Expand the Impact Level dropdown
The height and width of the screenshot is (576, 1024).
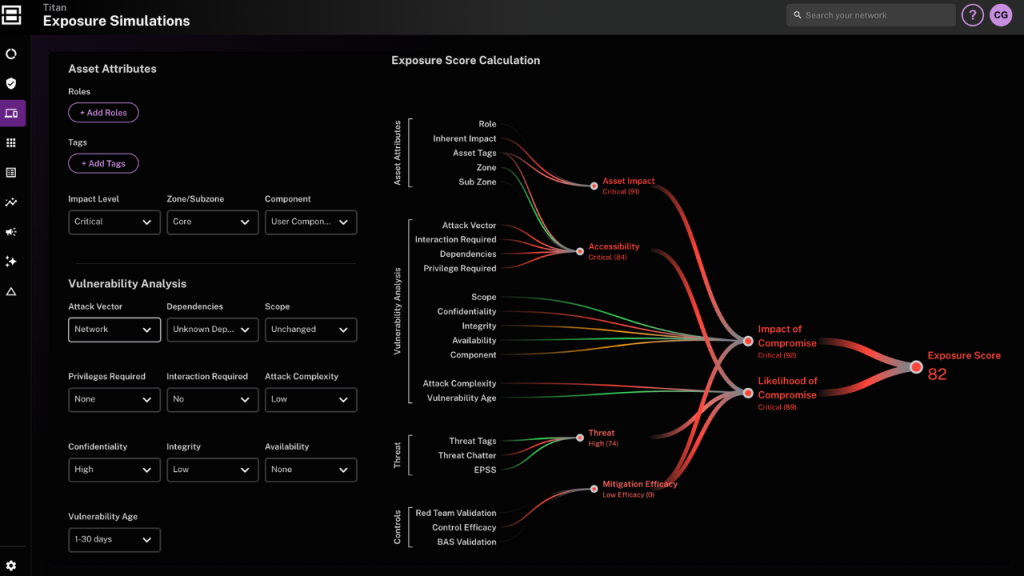[x=114, y=221]
